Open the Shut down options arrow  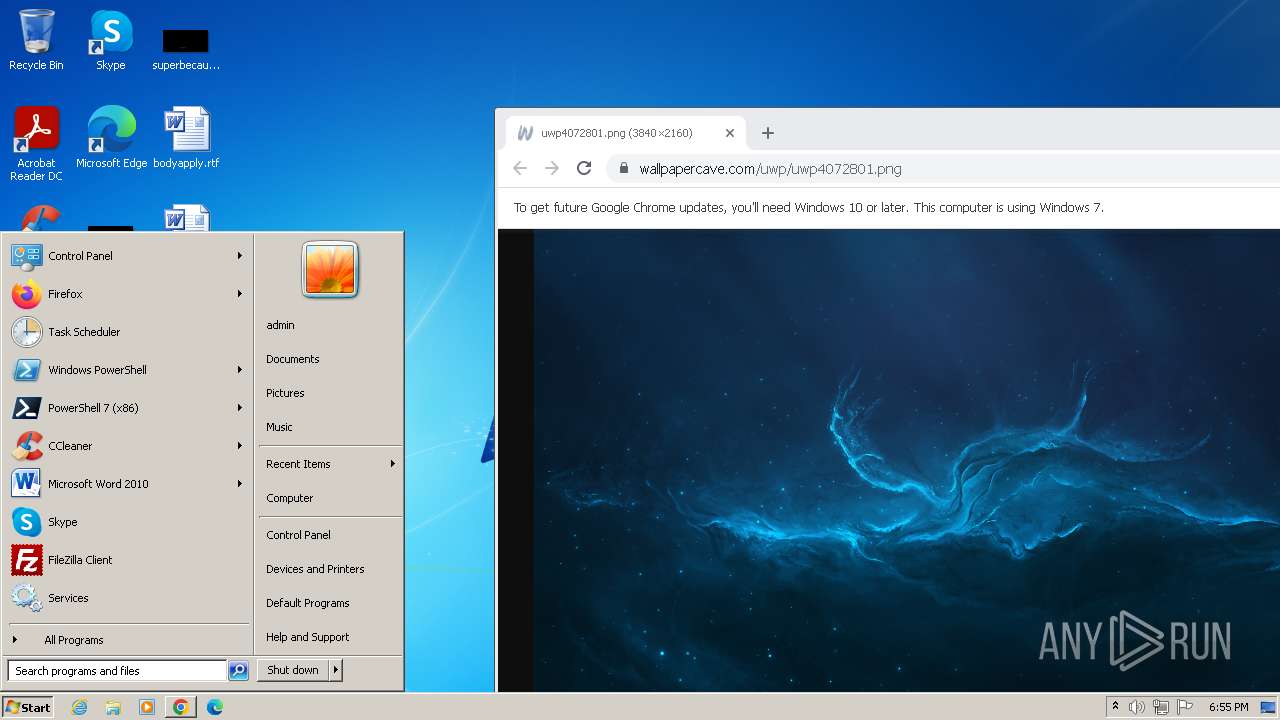336,670
